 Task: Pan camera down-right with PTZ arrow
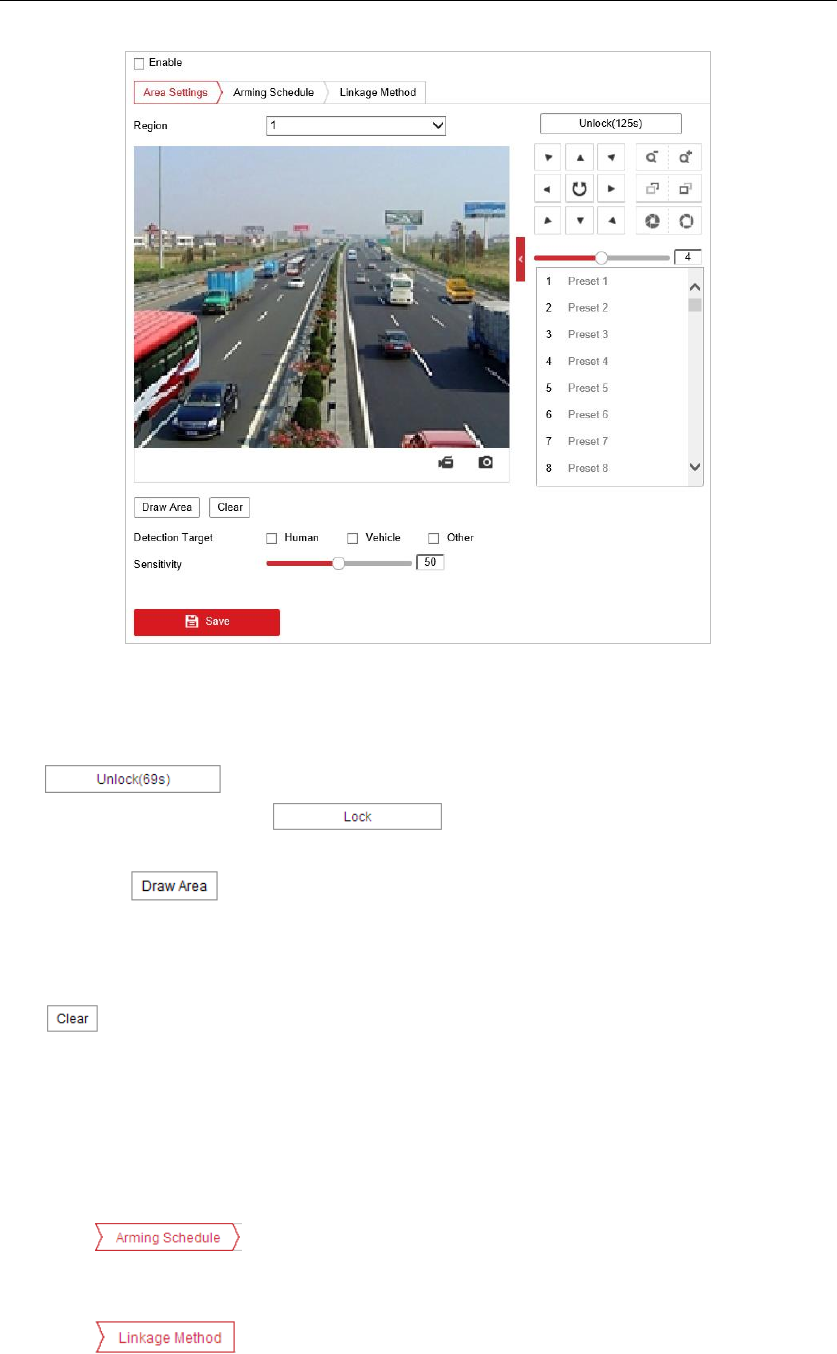pos(610,220)
